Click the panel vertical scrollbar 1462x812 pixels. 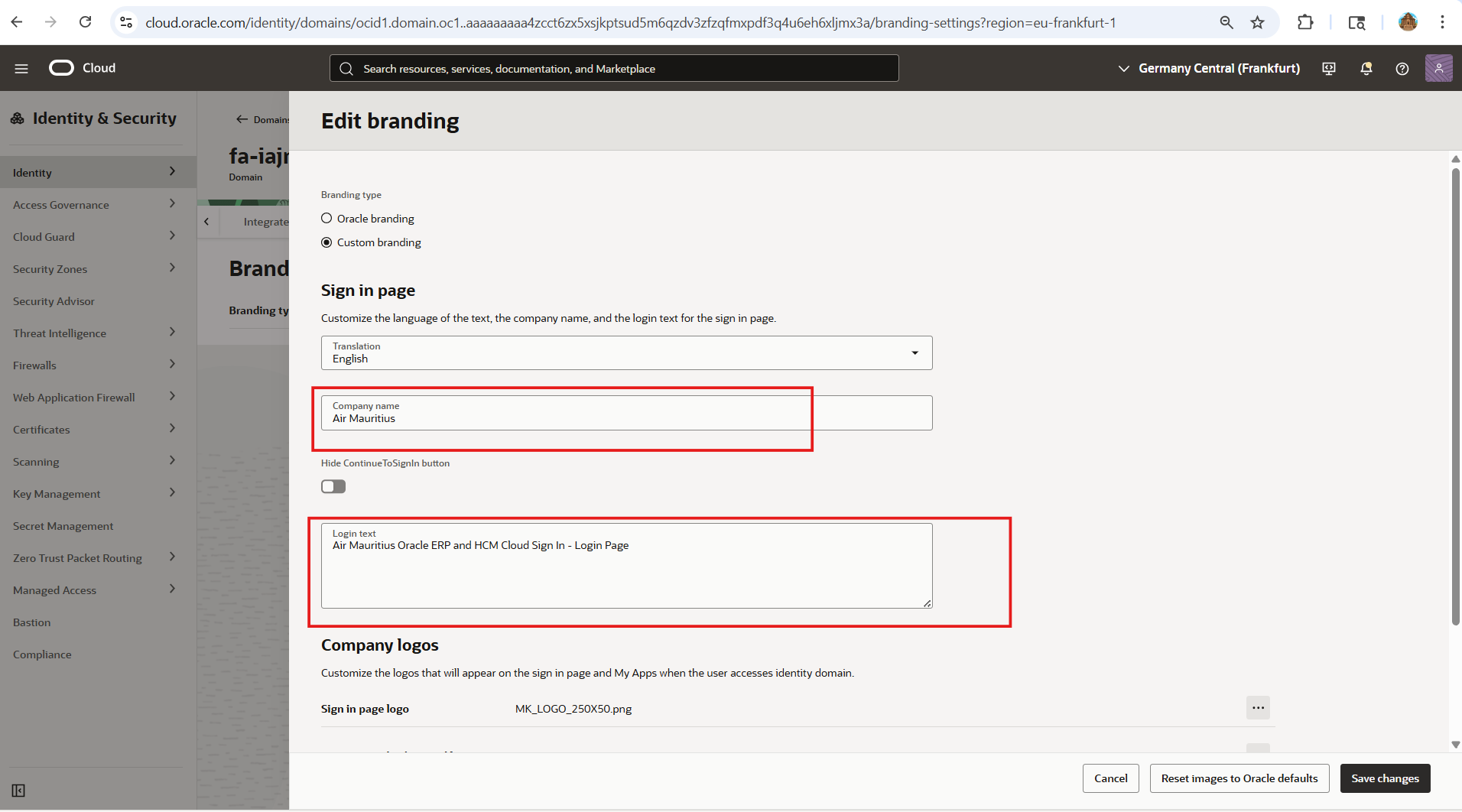click(1455, 396)
